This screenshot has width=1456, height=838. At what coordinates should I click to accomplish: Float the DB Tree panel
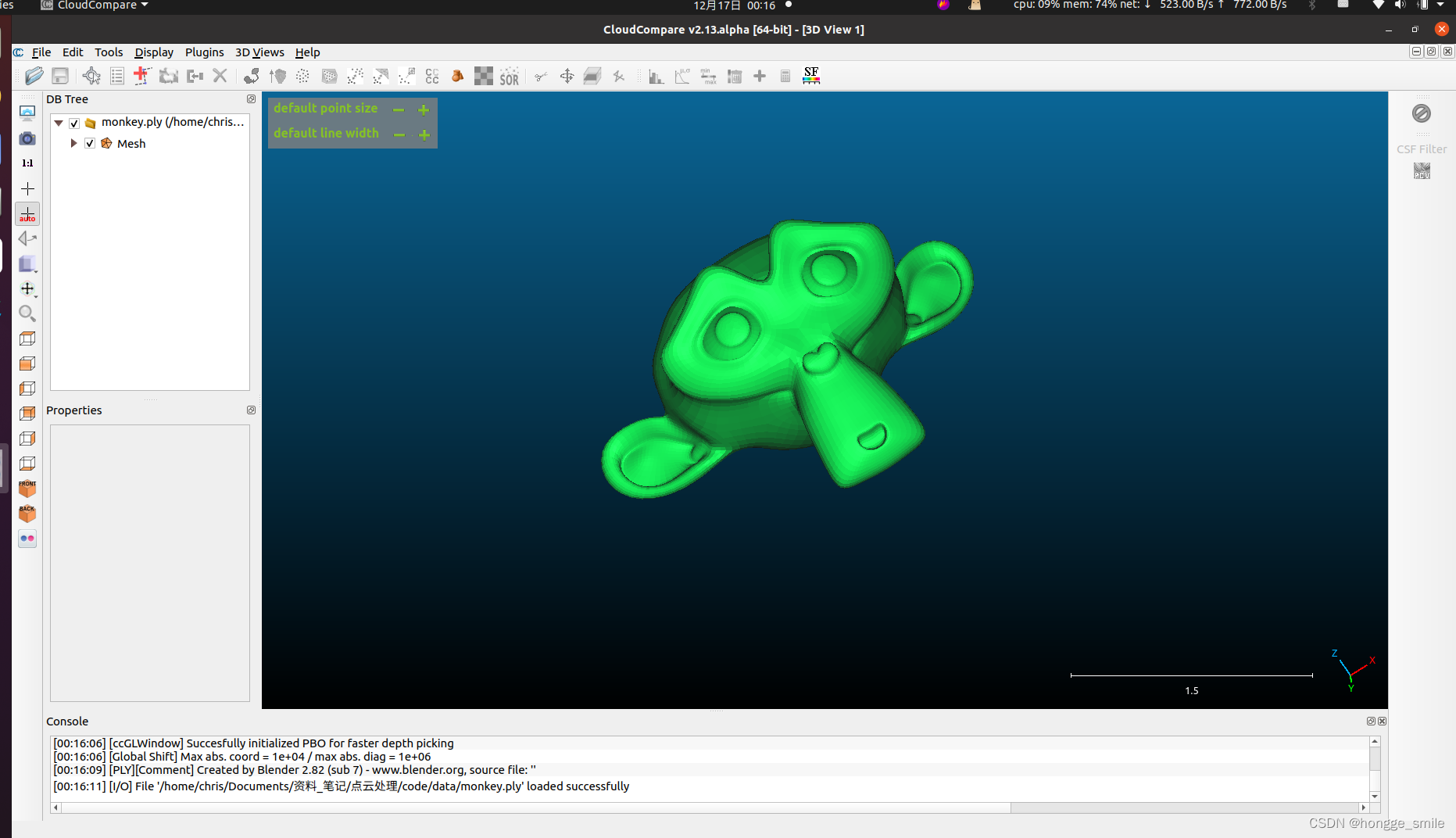251,99
